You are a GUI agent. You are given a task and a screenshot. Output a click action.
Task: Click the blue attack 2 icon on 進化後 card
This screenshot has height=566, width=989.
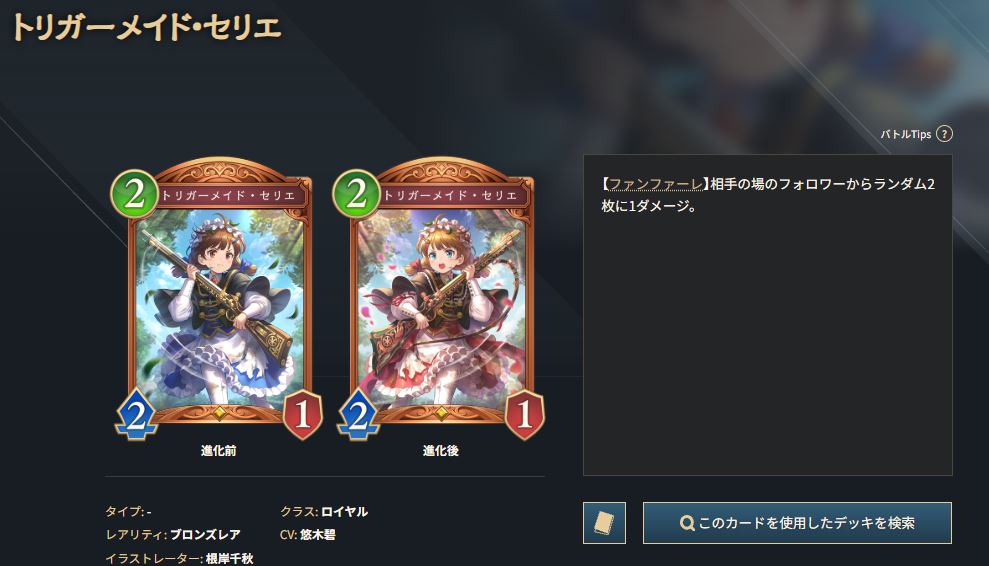click(358, 415)
